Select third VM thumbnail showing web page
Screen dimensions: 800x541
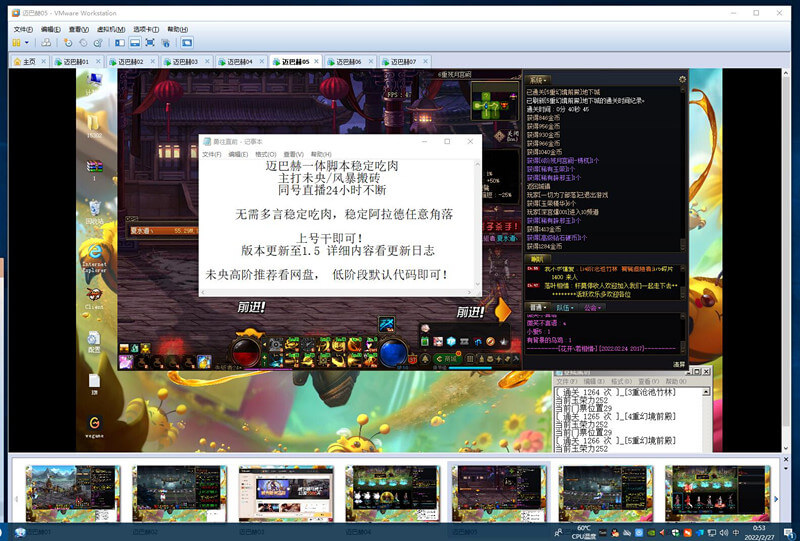(x=286, y=493)
